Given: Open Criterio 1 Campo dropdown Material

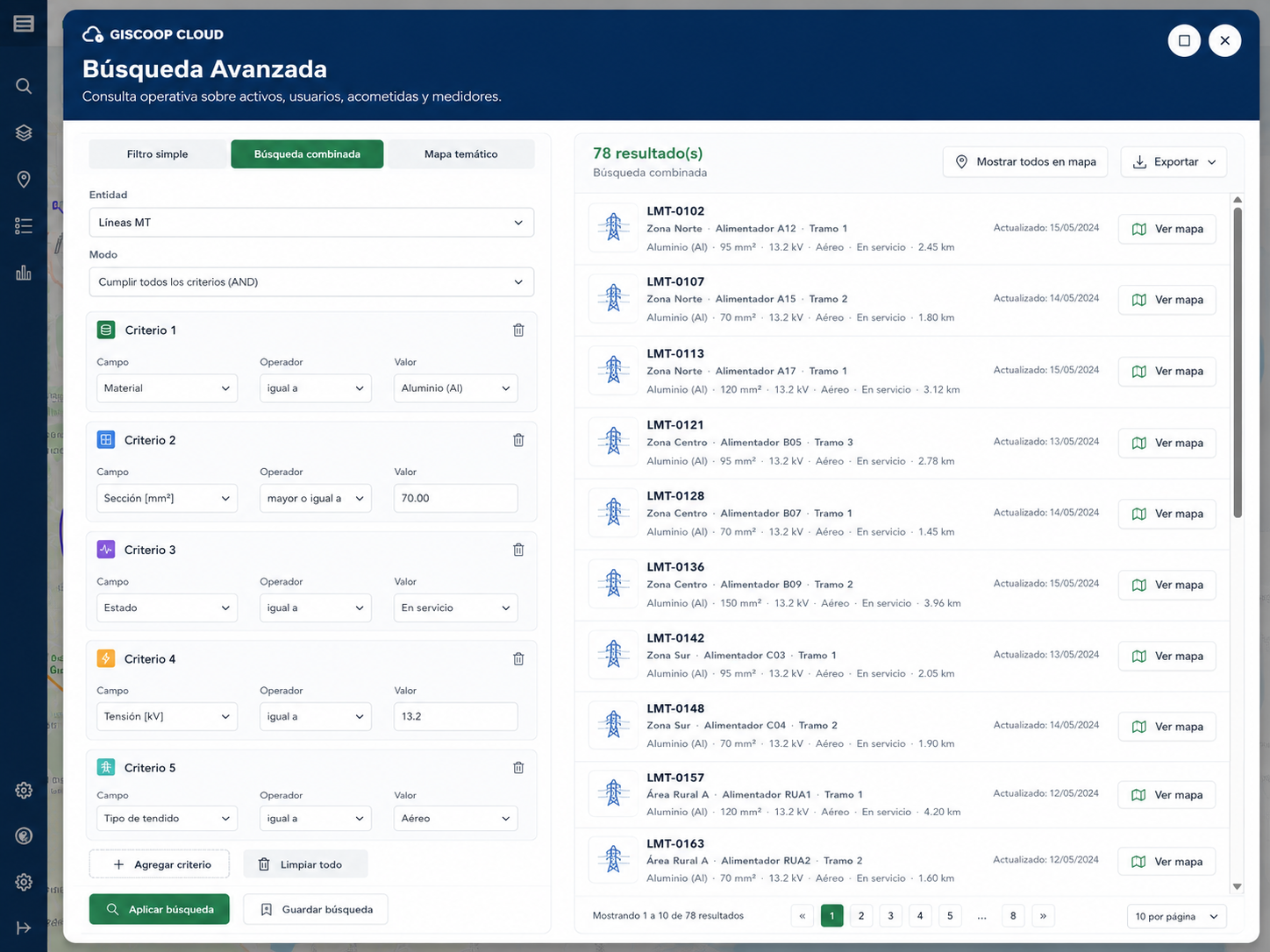Looking at the screenshot, I should (167, 388).
